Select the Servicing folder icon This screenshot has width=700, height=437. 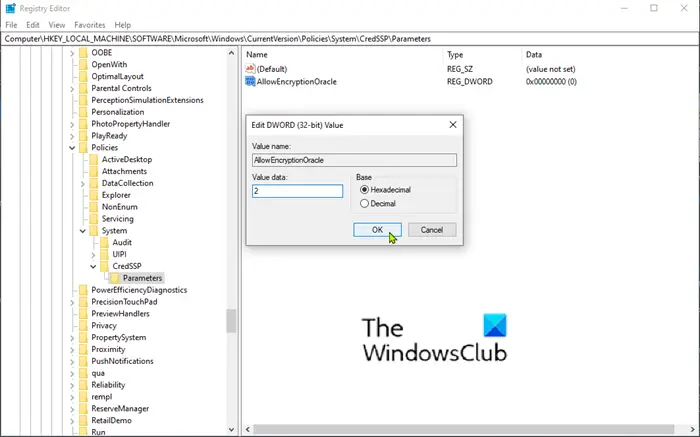(x=94, y=219)
